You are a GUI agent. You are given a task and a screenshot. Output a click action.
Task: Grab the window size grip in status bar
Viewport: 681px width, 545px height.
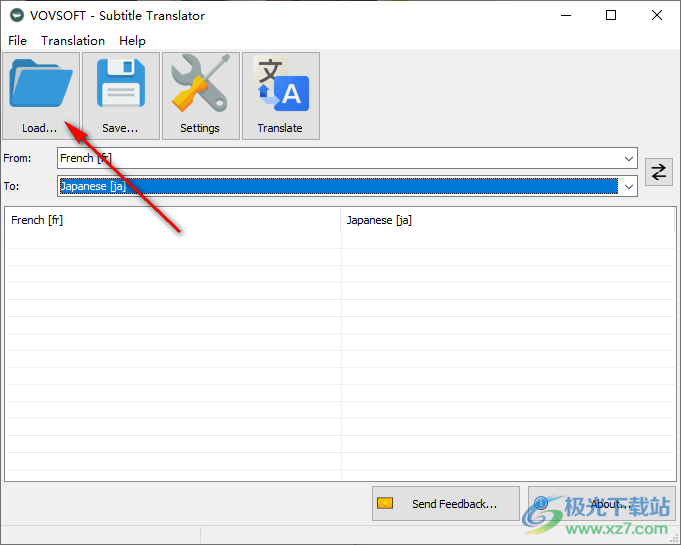pyautogui.click(x=674, y=538)
